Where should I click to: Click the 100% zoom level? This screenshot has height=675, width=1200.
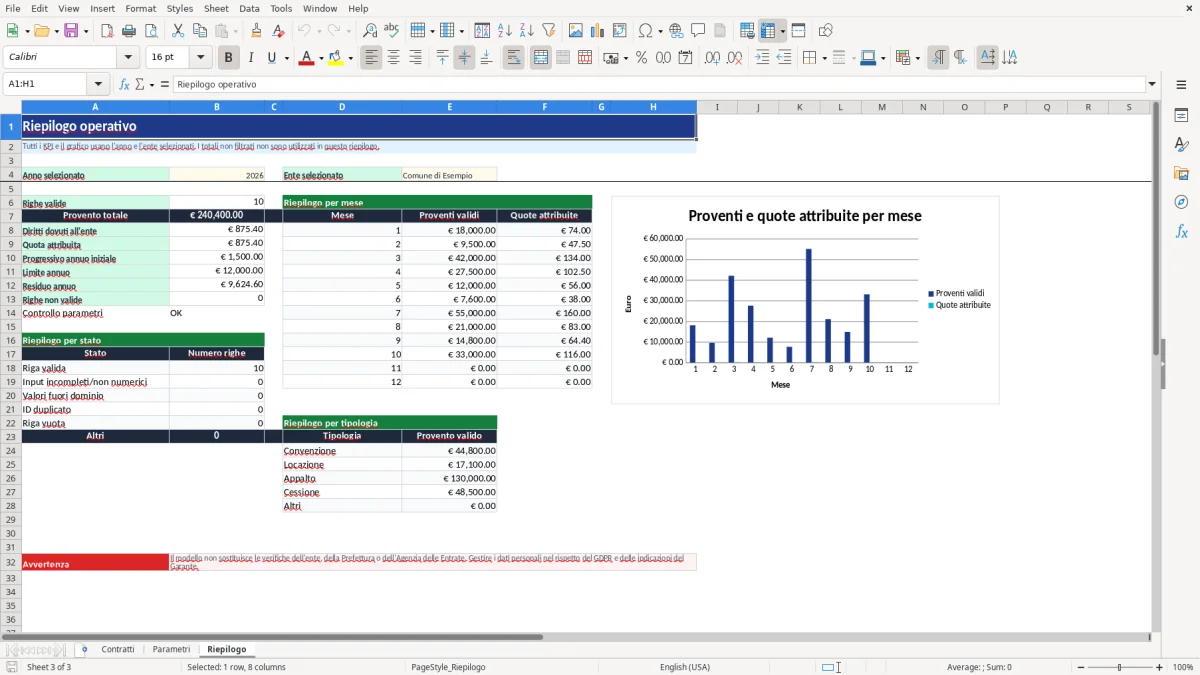[x=1183, y=667]
